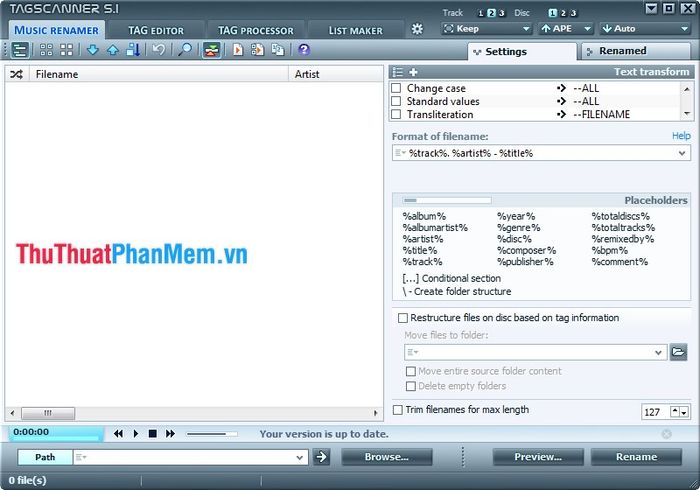Open program options gear icon
Image resolution: width=700 pixels, height=490 pixels.
click(x=417, y=29)
